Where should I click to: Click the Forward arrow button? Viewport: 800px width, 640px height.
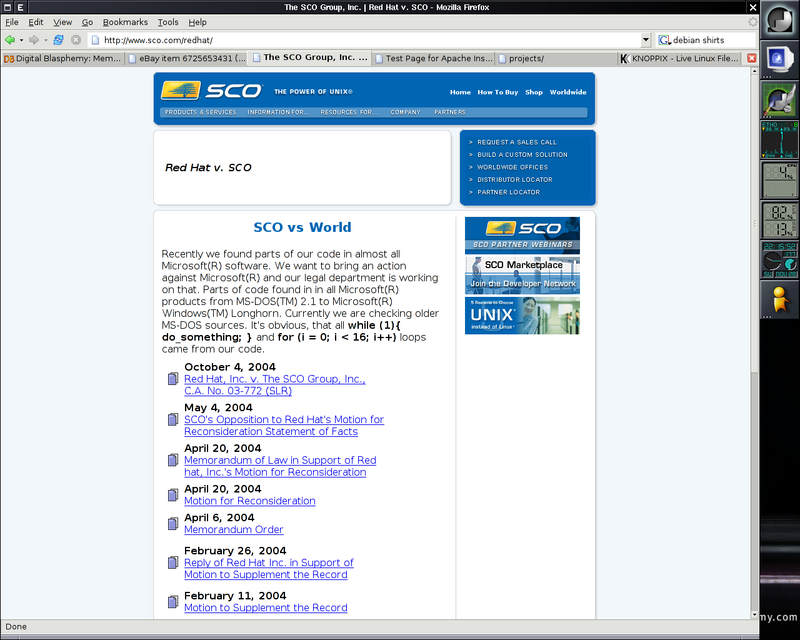click(34, 40)
